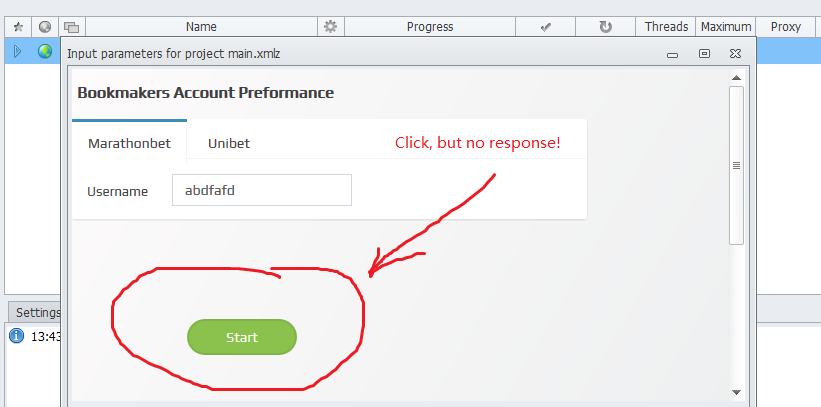
Task: Click the dialog vertical scrollbar thumb
Action: (x=736, y=166)
